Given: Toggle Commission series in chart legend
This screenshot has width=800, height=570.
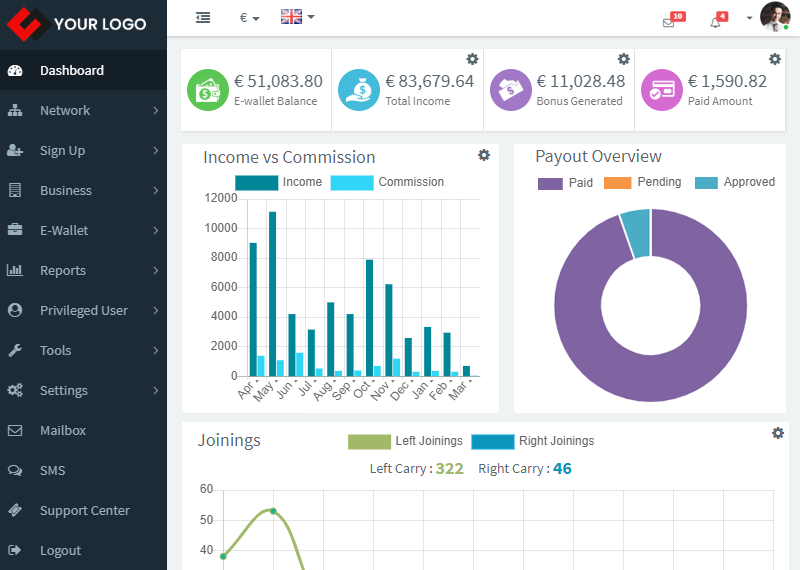Looking at the screenshot, I should [x=352, y=183].
